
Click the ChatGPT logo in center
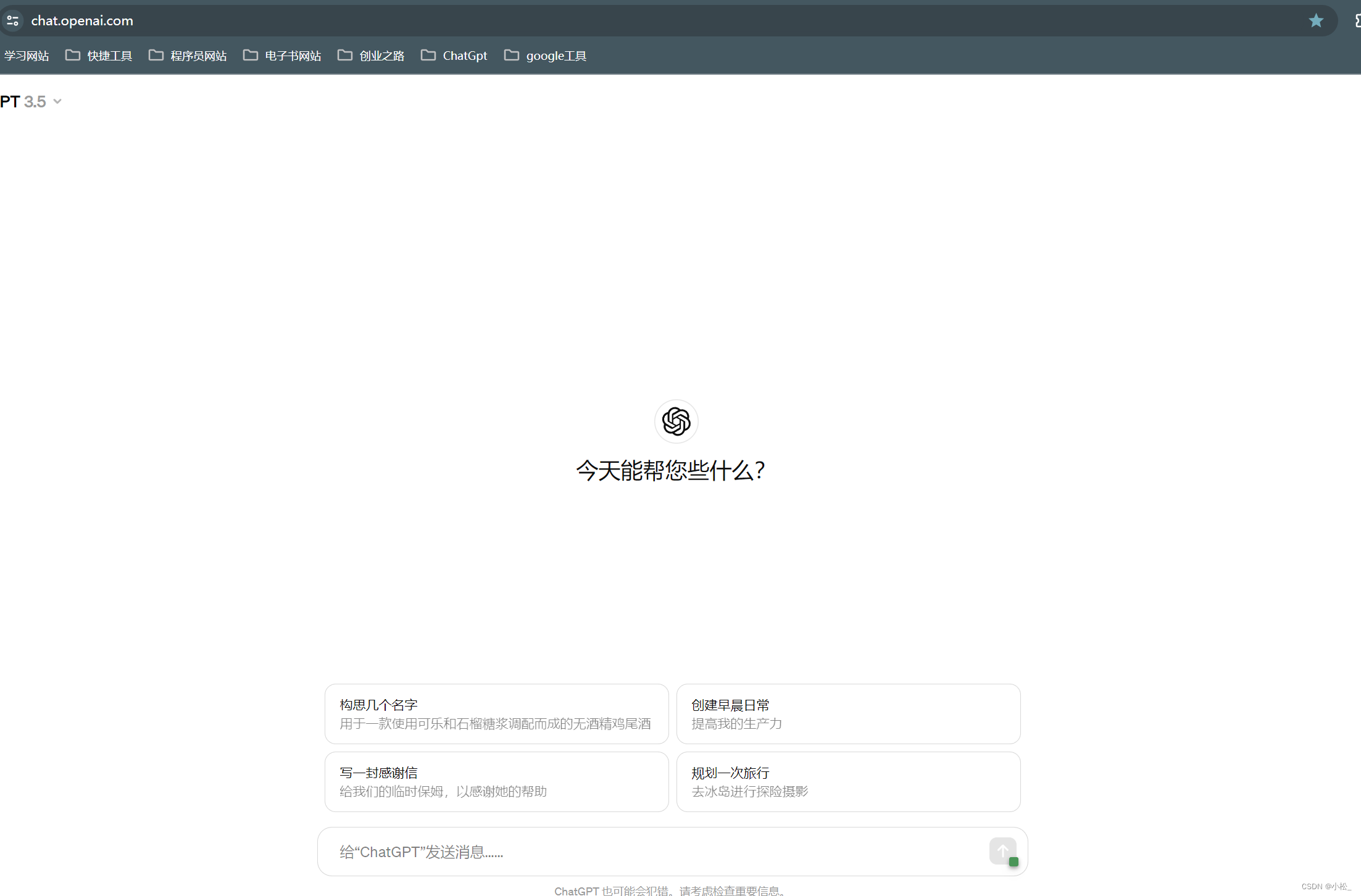tap(676, 421)
